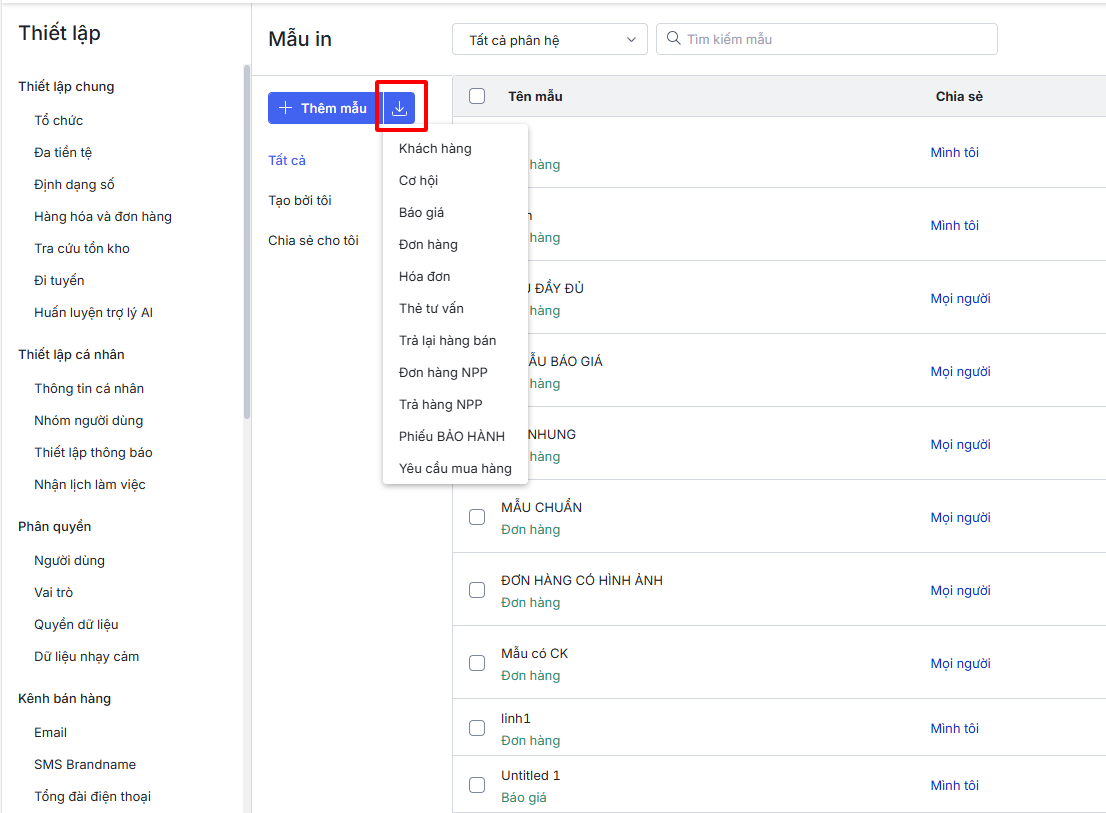Select checkbox for ĐƠN HÀNG CÓ HÌNH ẢNH
This screenshot has width=1106, height=813.
tap(477, 590)
